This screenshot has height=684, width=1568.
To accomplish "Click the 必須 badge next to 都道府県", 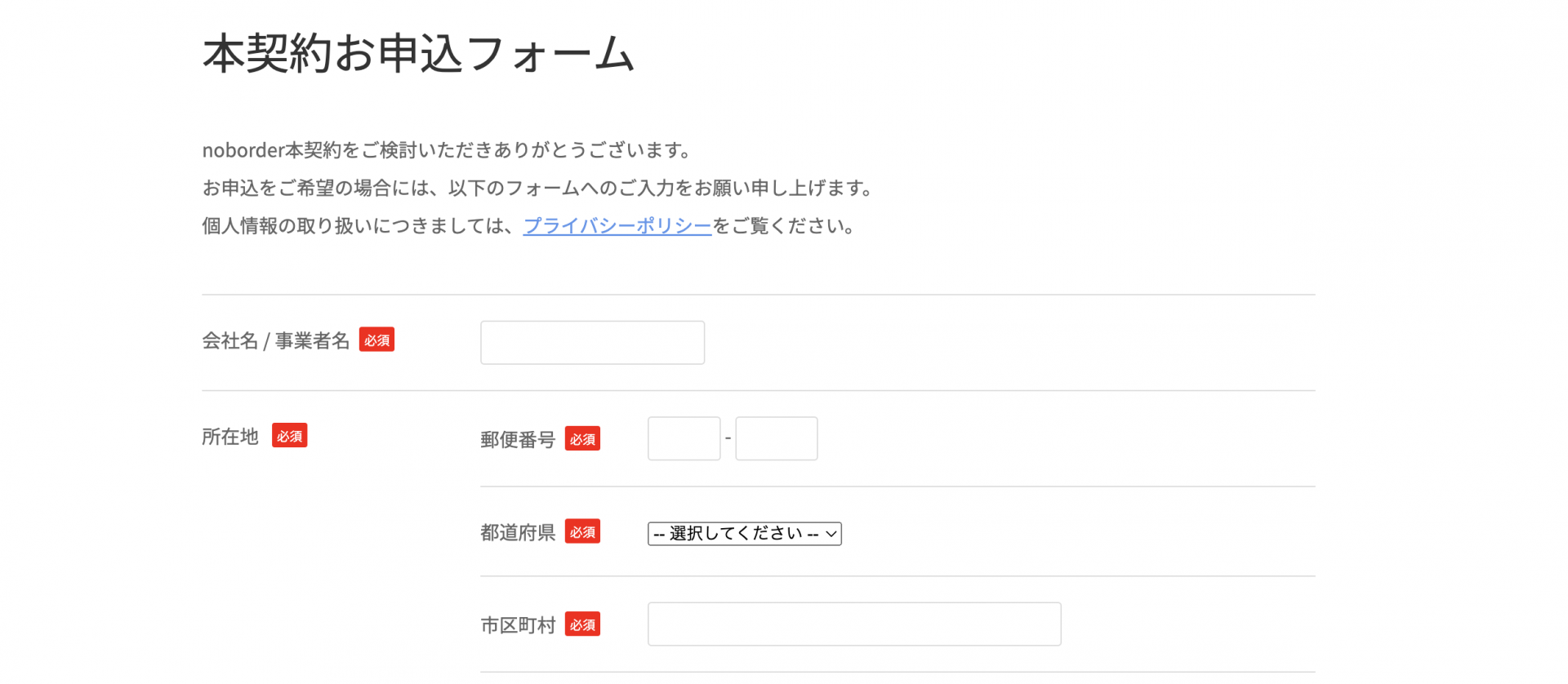I will [x=582, y=531].
